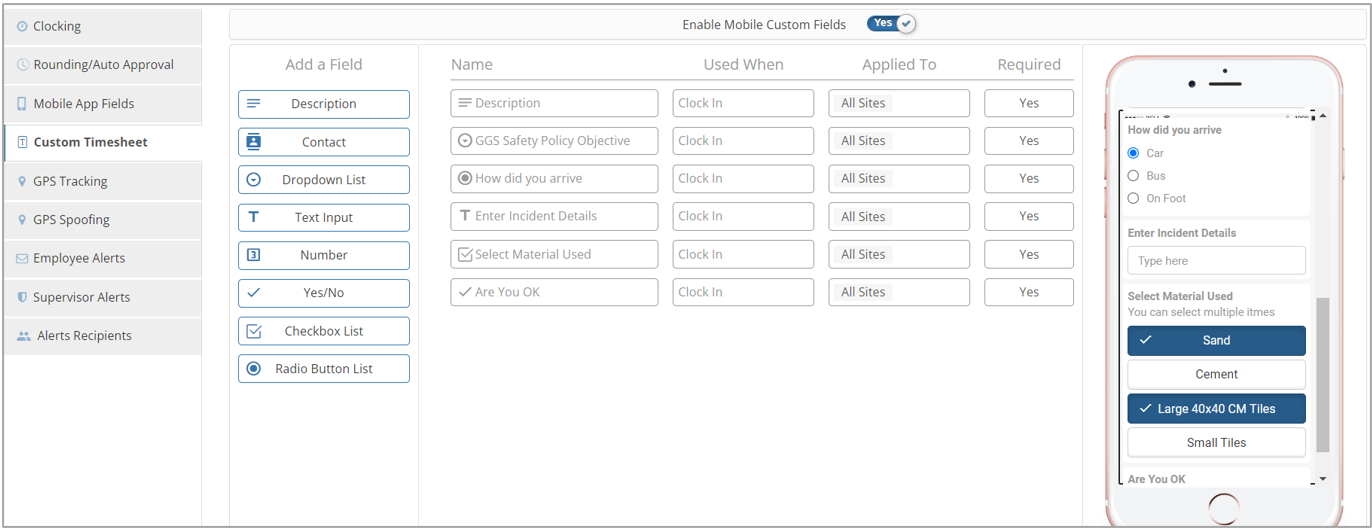1372x531 pixels.
Task: Click the Contact card icon
Action: coord(254,142)
